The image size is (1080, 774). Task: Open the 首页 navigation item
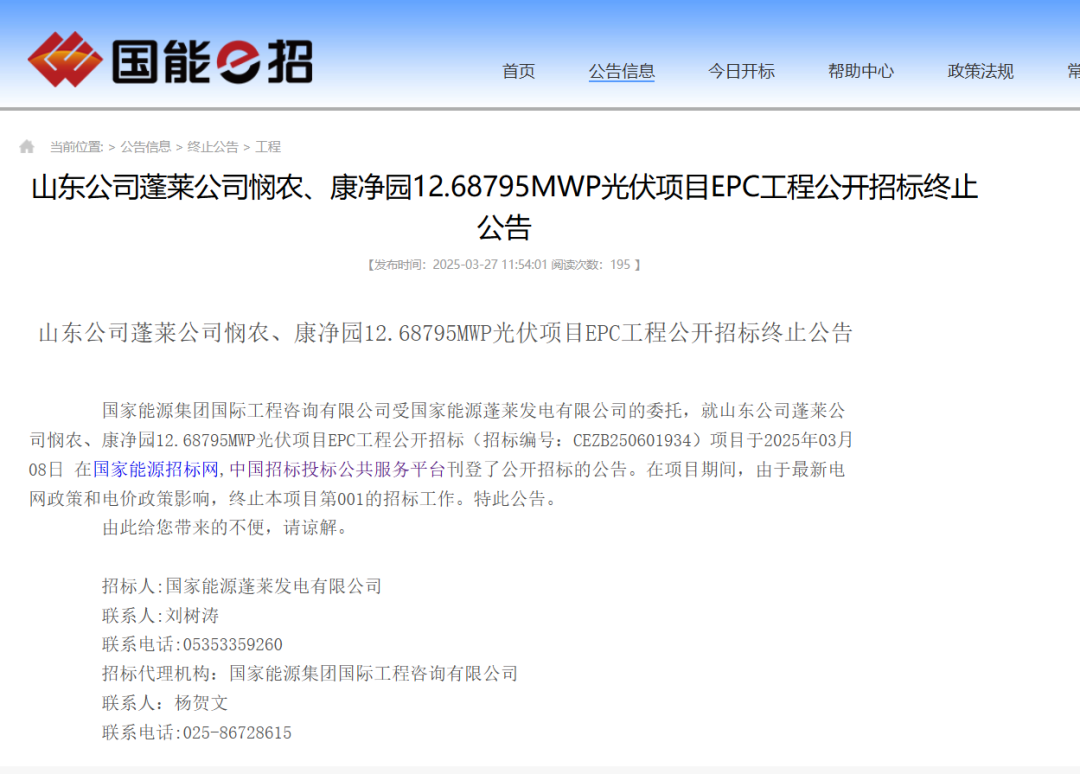518,71
